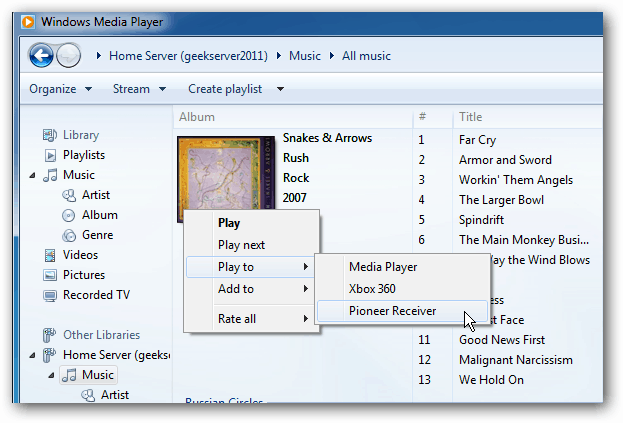
Task: Click the Artist icon under Library Music
Action: click(x=69, y=195)
